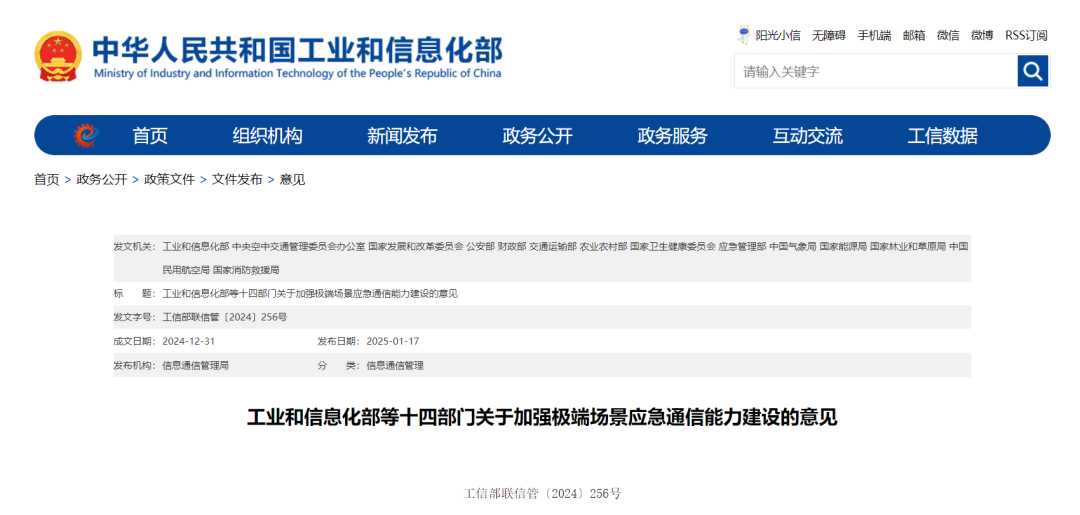1080x515 pixels.
Task: Click 中央空中交通管理委员会办公室 in agencies list
Action: tap(298, 246)
